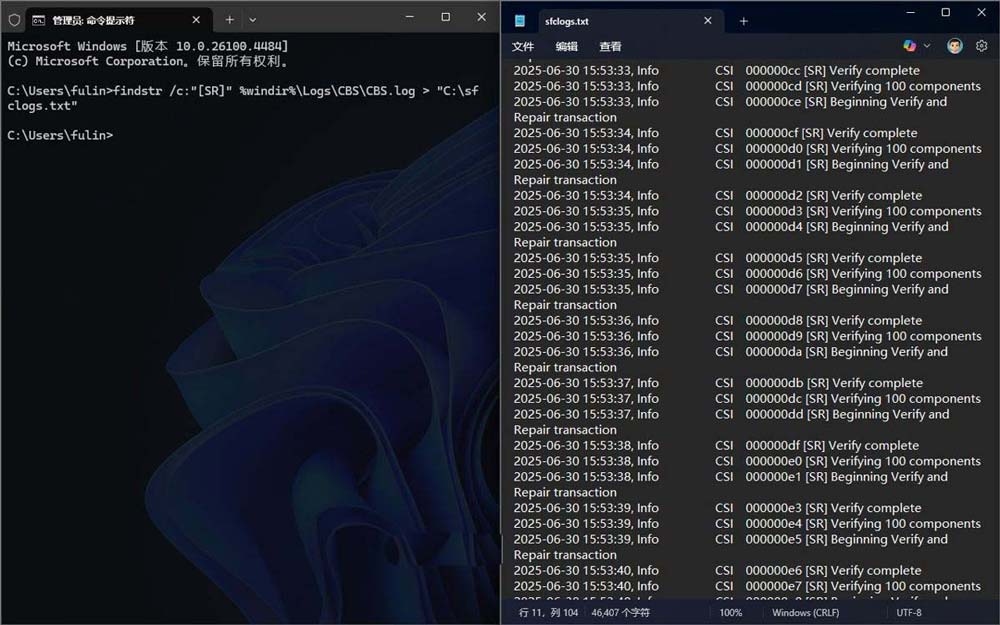1000x625 pixels.
Task: Click log line 000000d0 Verifying 100 components
Action: click(747, 149)
